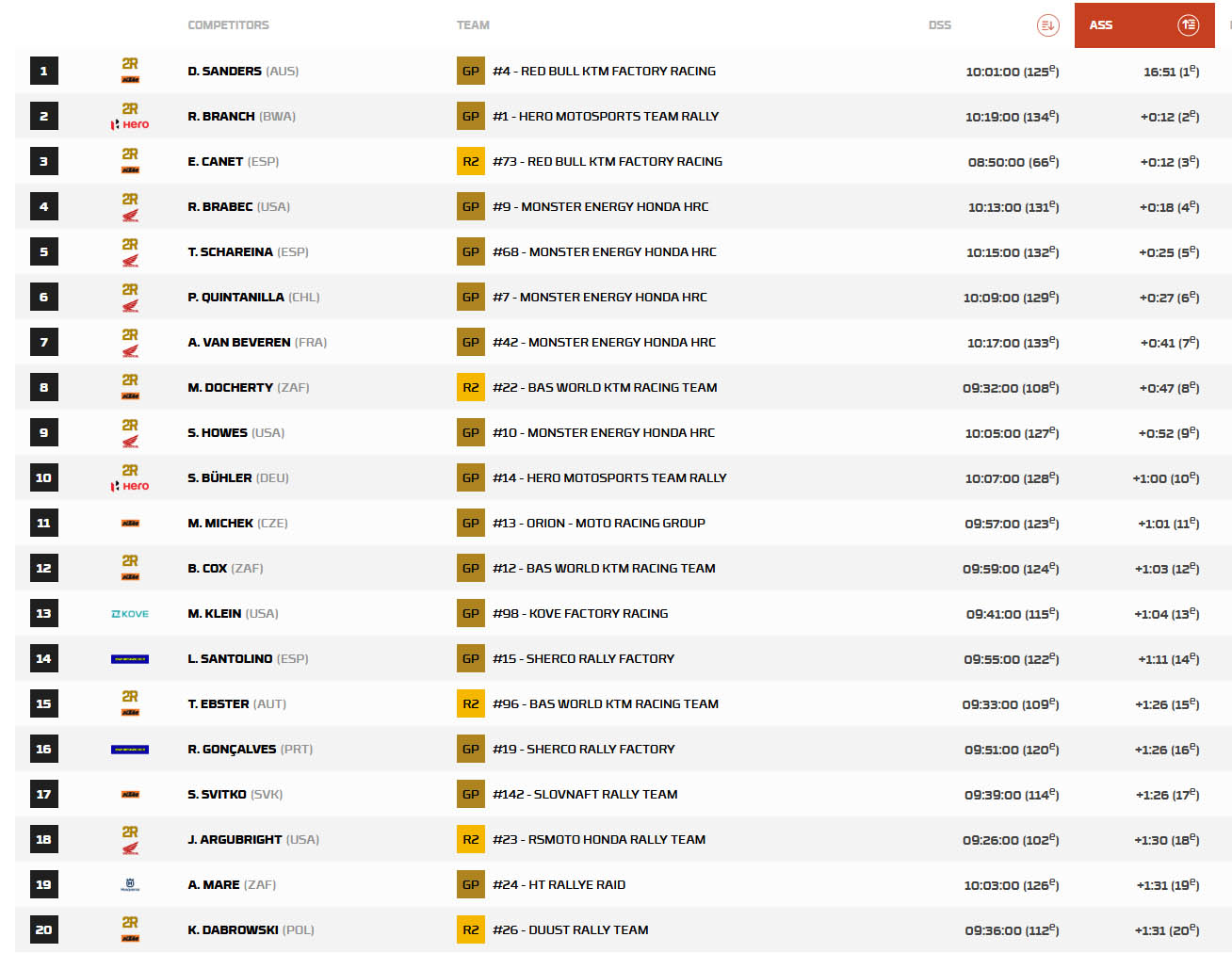1232x953 pixels.
Task: Click the GP badge beside #98 Kove Factory Racing
Action: [471, 613]
